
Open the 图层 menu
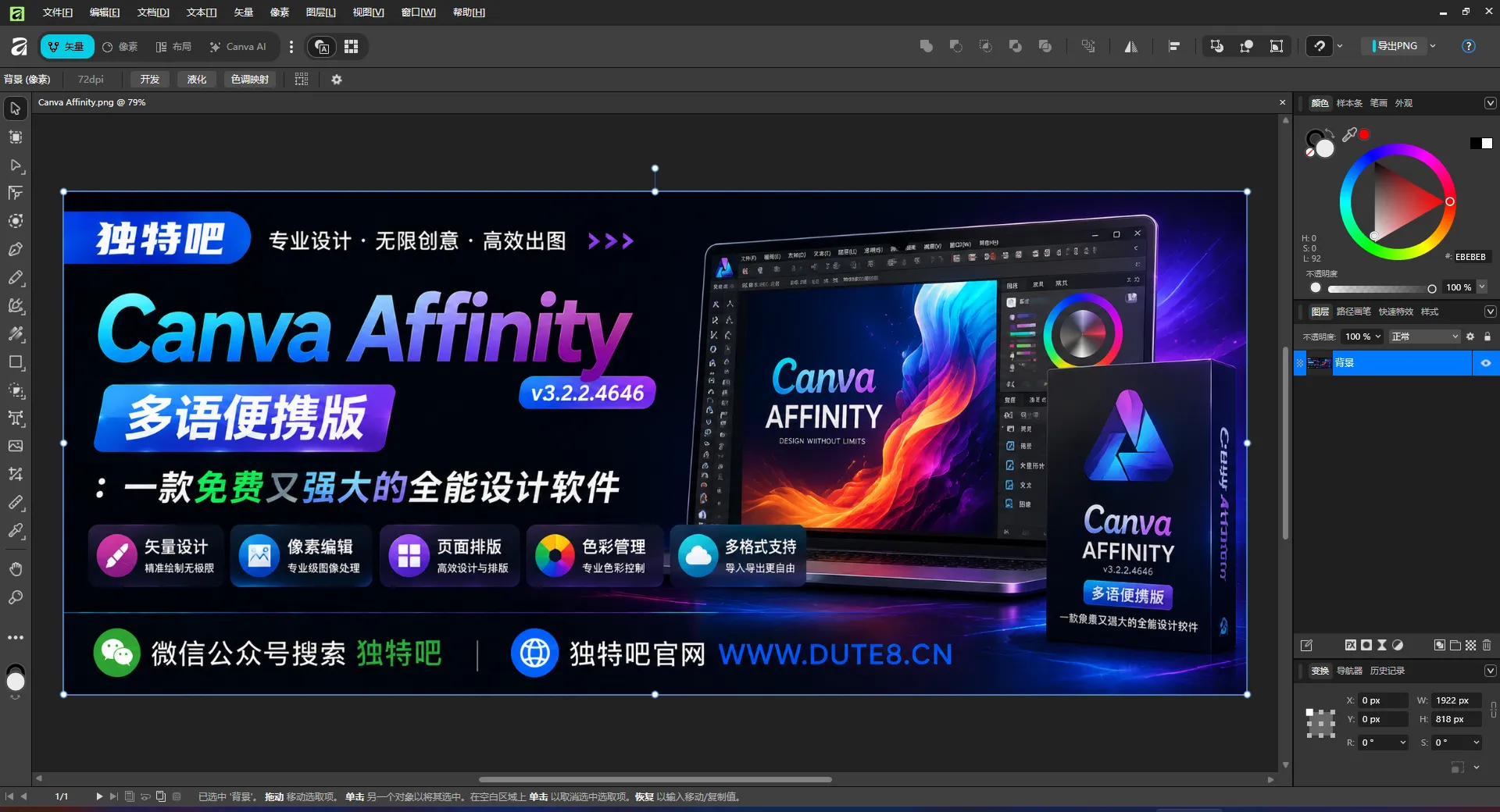(320, 12)
